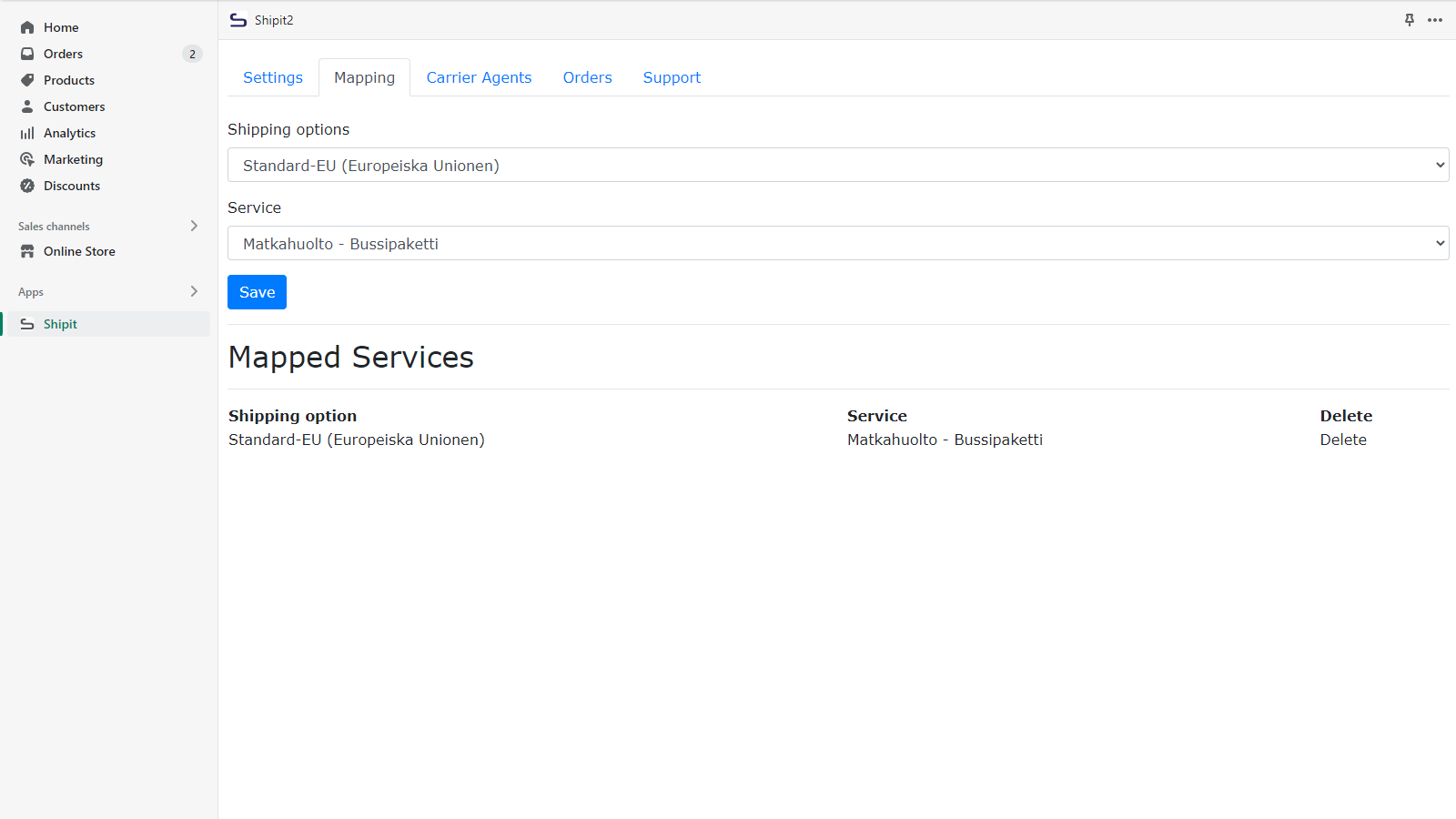Viewport: 1456px width, 819px height.
Task: Click the Marketing target icon
Action: [x=27, y=159]
